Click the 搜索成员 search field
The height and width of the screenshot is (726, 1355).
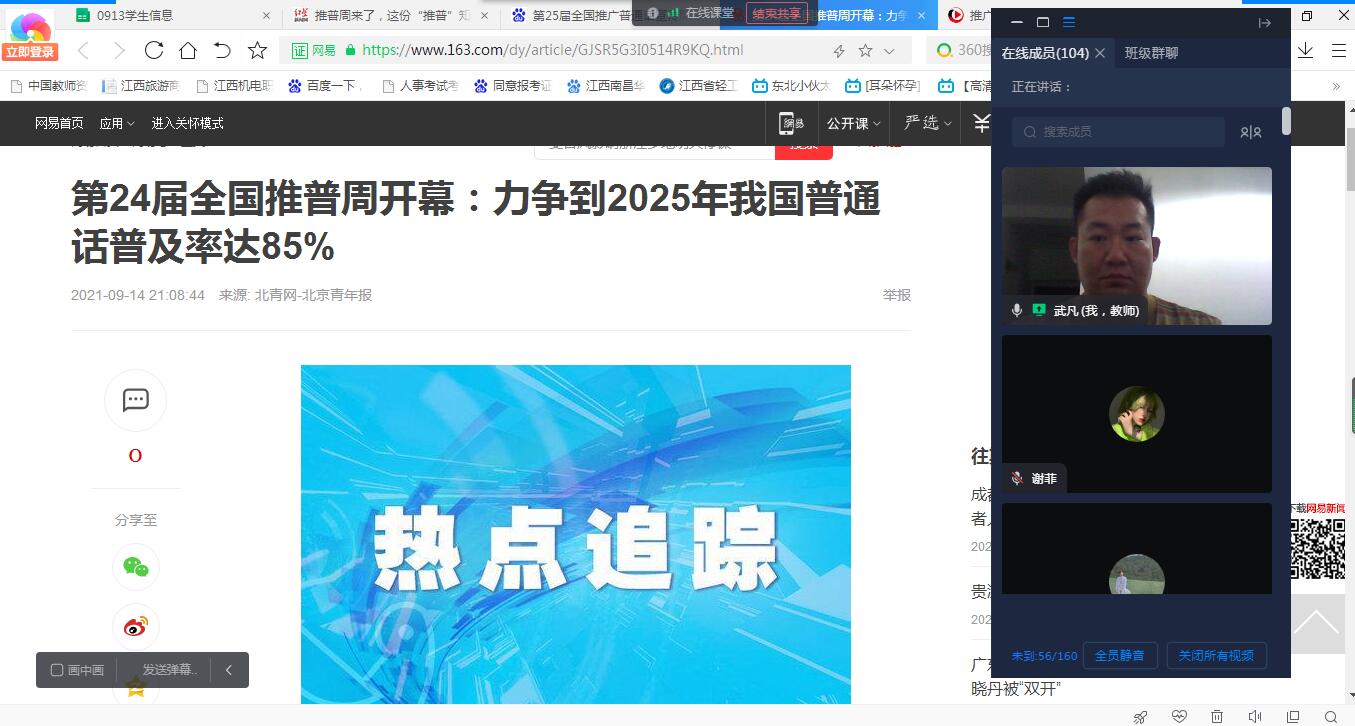(1120, 132)
